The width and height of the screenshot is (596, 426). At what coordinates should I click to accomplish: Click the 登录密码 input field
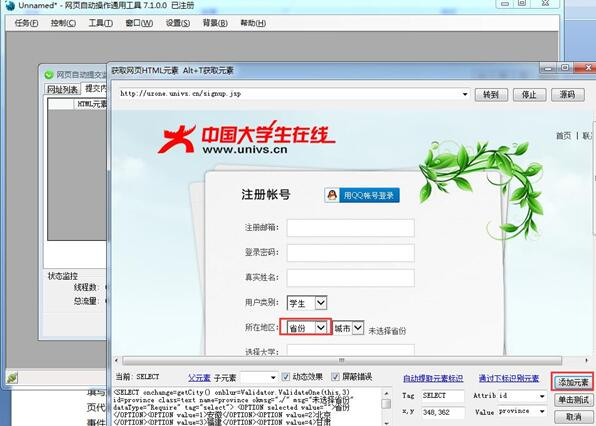pyautogui.click(x=350, y=253)
